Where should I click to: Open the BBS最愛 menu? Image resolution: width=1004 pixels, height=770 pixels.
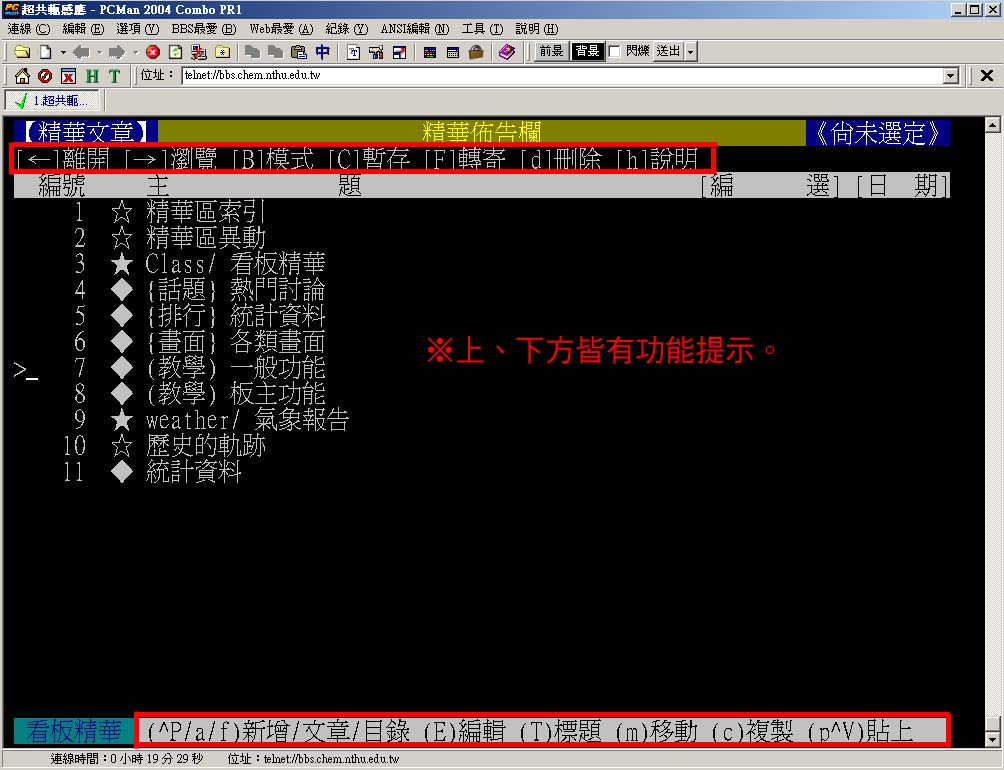tap(204, 29)
